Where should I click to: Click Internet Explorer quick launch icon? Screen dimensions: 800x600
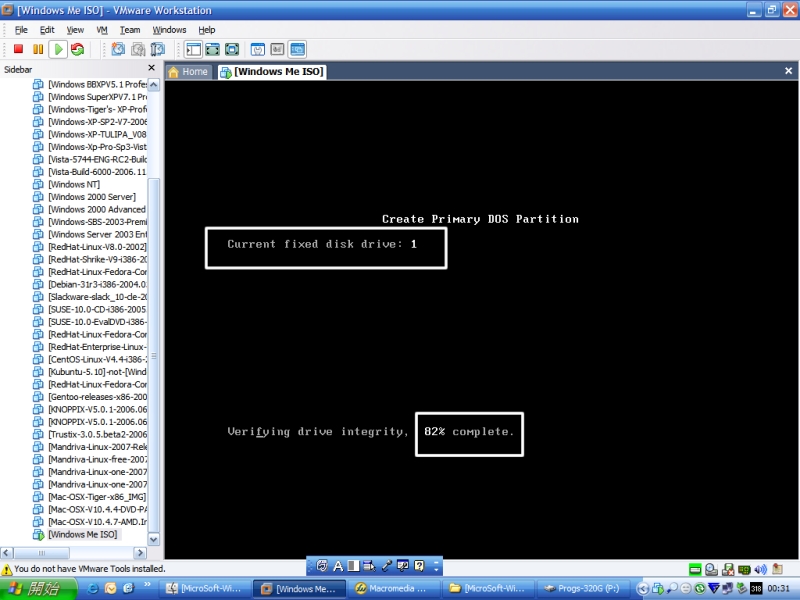click(93, 589)
